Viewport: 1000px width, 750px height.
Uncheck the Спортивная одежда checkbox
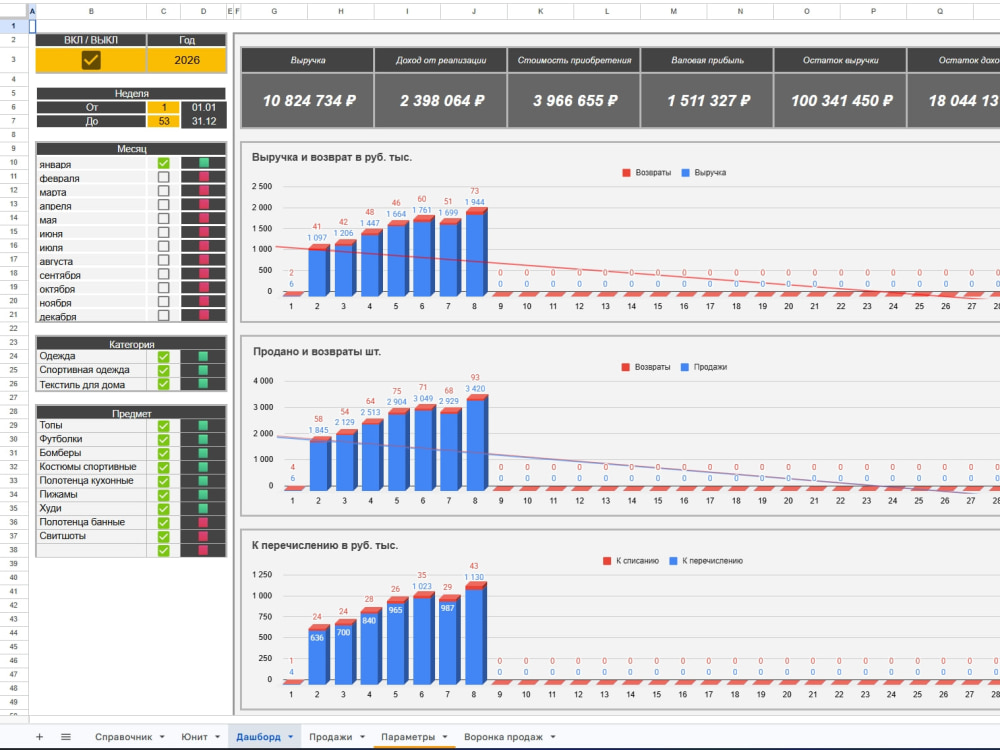[x=164, y=371]
